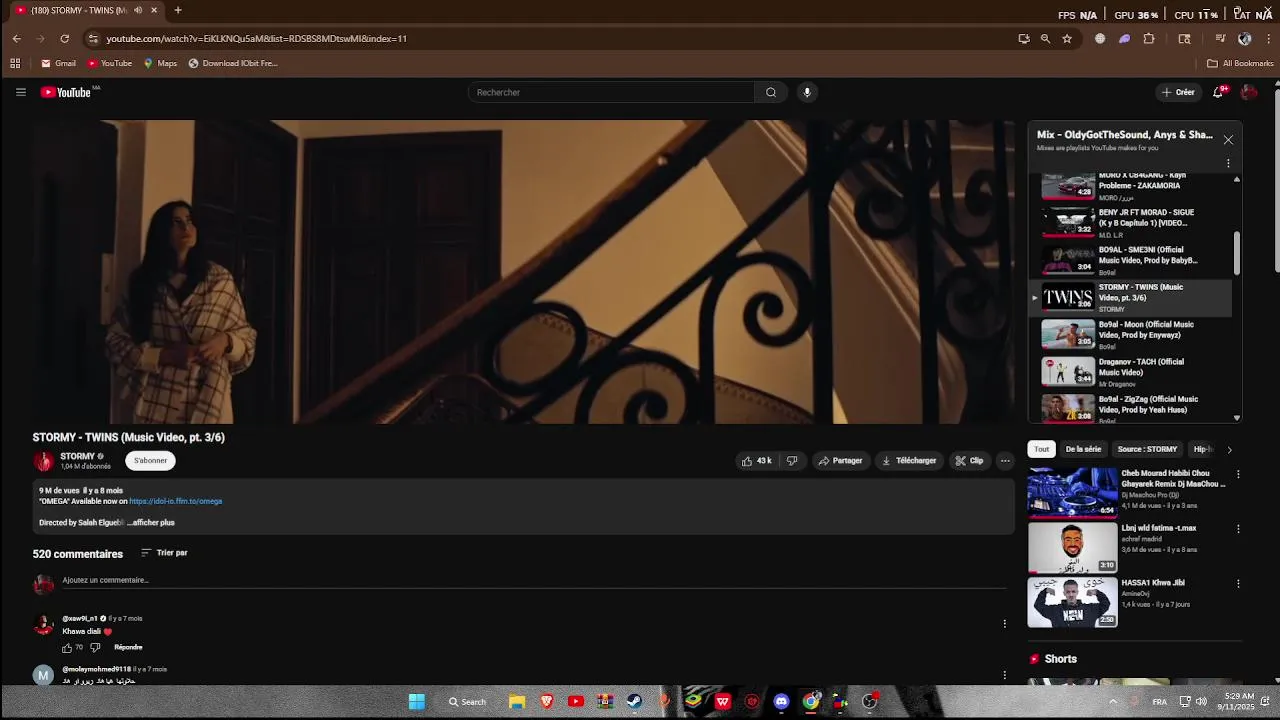This screenshot has height=720, width=1280.
Task: Select the Source : STORMY chip
Action: click(x=1147, y=450)
